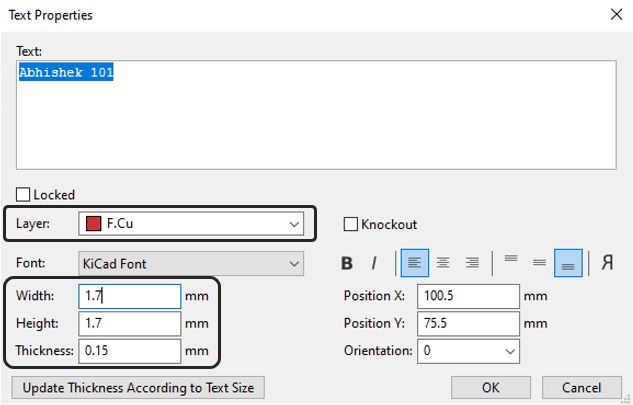Align text to horizontal center
633x405 pixels.
443,263
